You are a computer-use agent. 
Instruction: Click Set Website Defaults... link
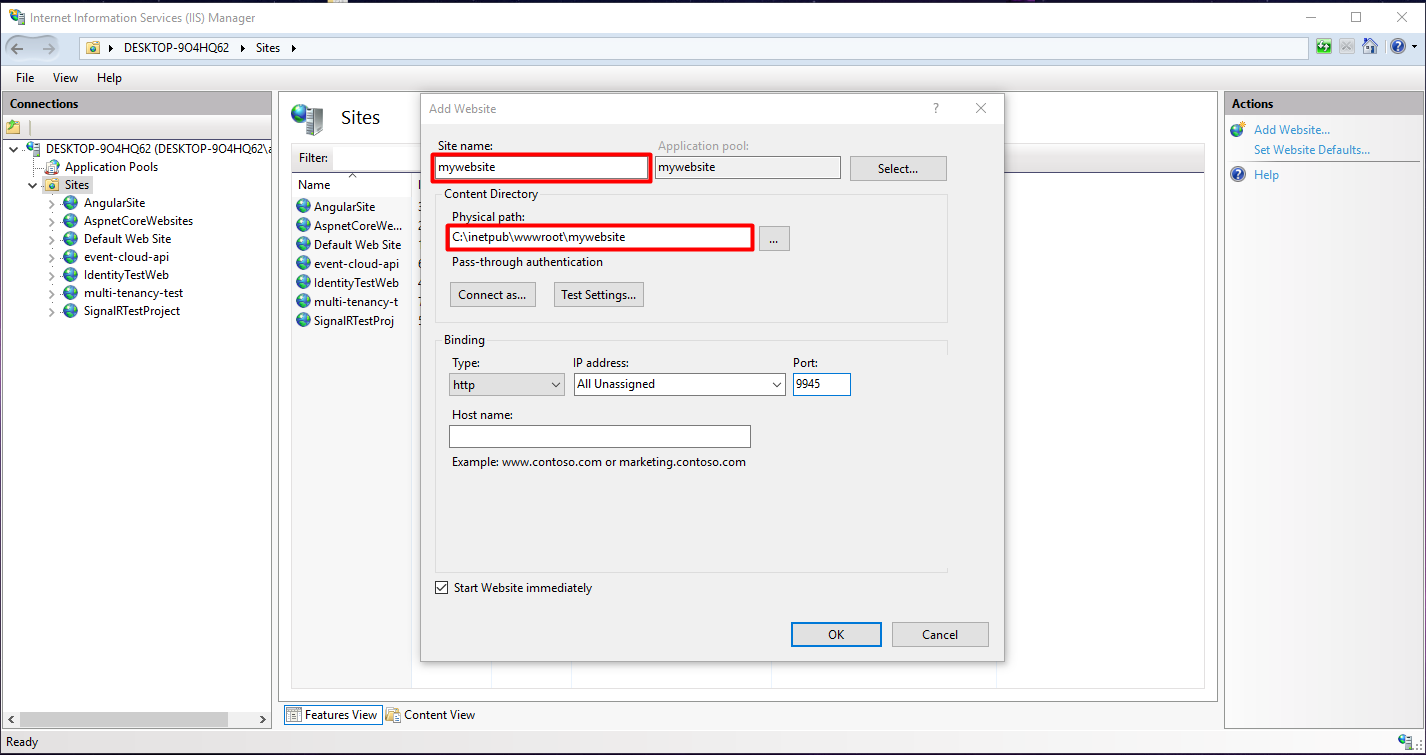[1312, 150]
